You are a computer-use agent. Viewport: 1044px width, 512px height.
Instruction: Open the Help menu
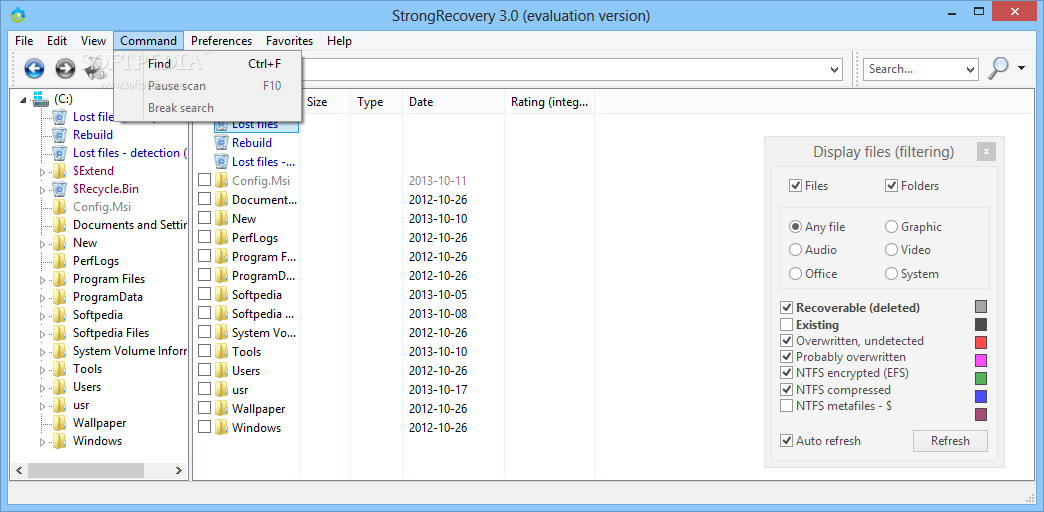(339, 41)
